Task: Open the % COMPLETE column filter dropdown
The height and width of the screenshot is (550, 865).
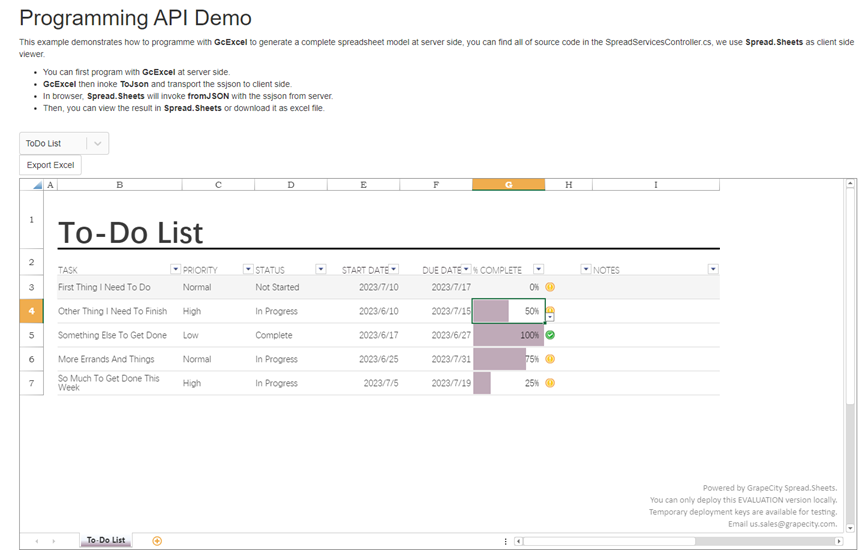Action: (x=538, y=269)
